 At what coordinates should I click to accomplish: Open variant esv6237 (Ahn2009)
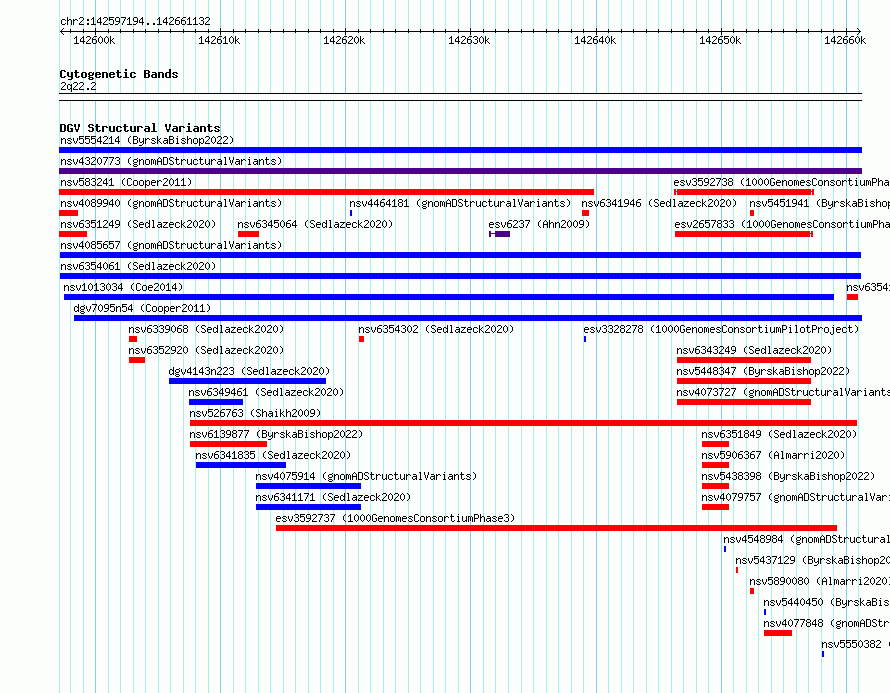pyautogui.click(x=539, y=224)
